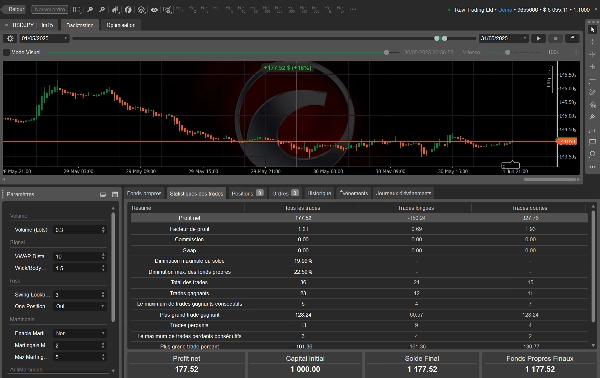Click the Retour back button
This screenshot has width=600, height=378.
[x=14, y=9]
